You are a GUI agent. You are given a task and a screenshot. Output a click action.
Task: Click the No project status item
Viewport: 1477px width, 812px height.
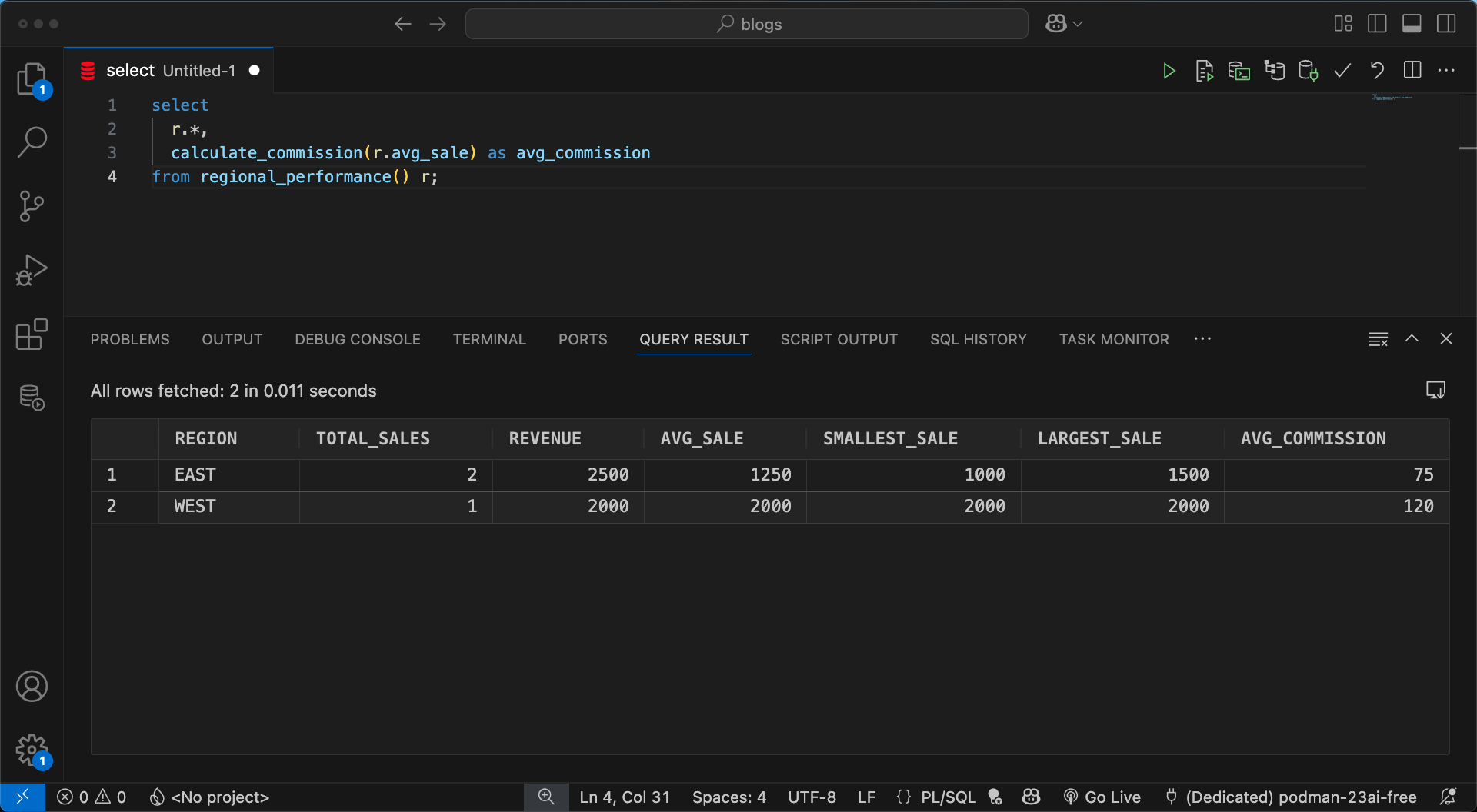tap(209, 797)
